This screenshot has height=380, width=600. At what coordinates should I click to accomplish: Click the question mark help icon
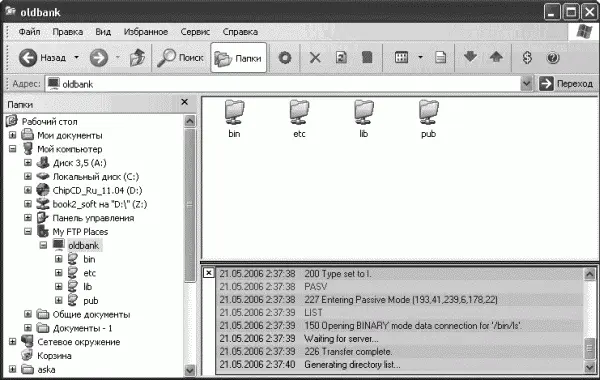553,58
